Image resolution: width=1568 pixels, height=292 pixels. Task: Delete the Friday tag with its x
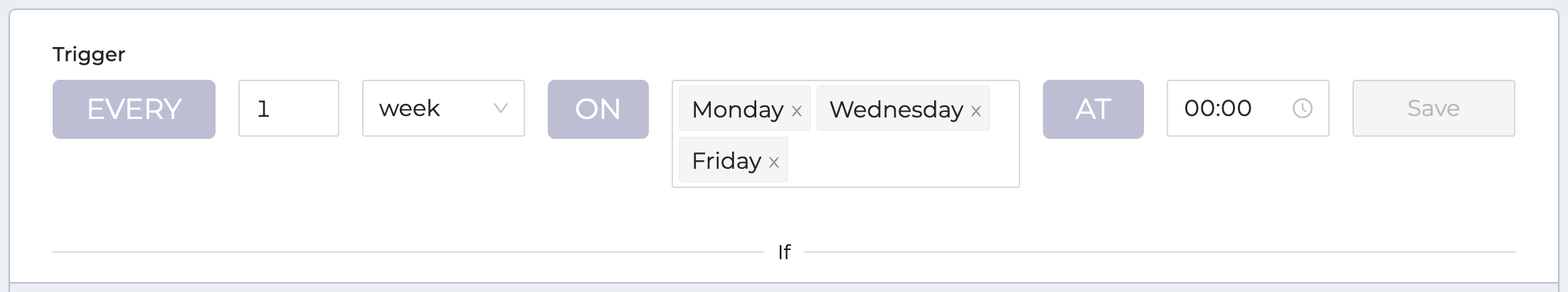pyautogui.click(x=774, y=162)
